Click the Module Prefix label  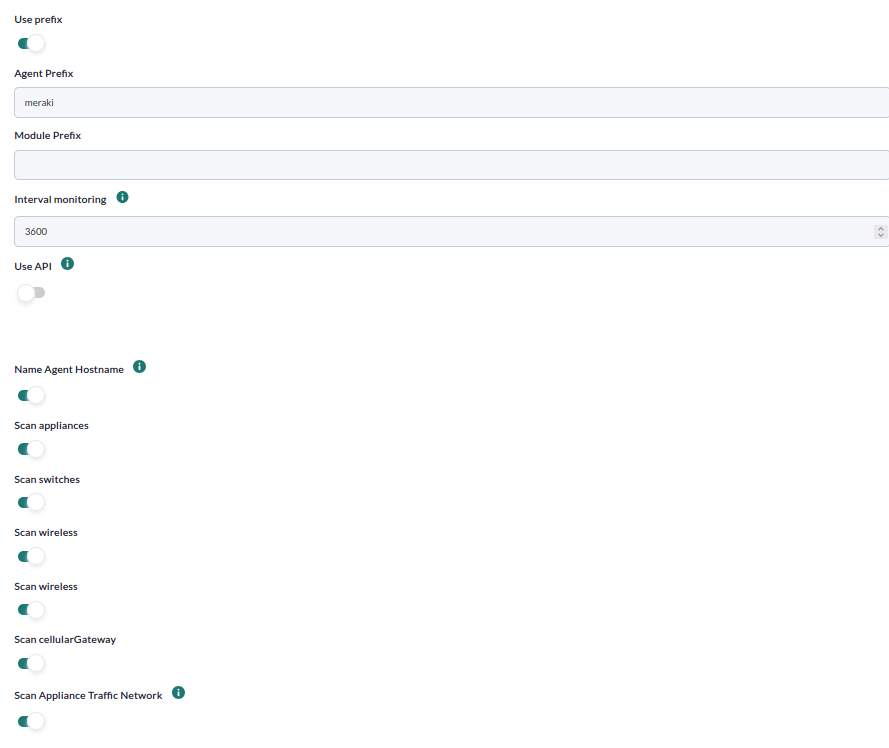click(x=48, y=136)
